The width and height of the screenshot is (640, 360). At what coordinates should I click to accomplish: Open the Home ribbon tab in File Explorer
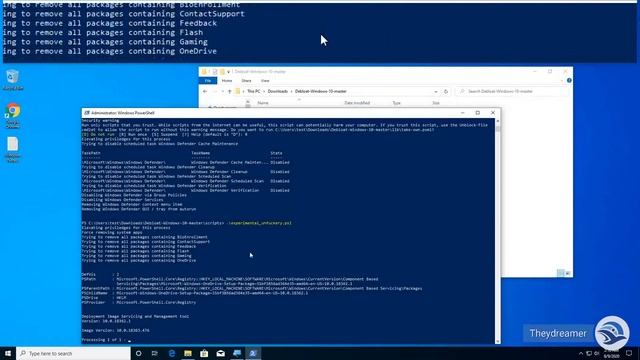tap(227, 81)
